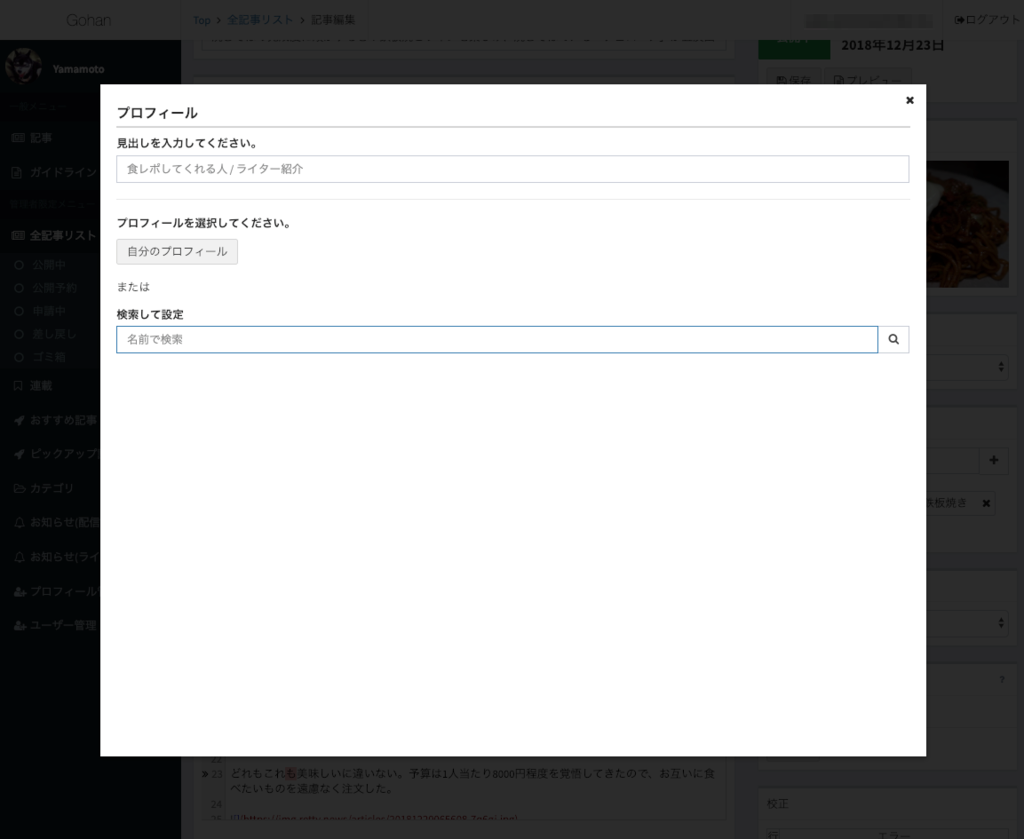The height and width of the screenshot is (839, 1024).
Task: Click the 見出し heading input field
Action: point(513,169)
